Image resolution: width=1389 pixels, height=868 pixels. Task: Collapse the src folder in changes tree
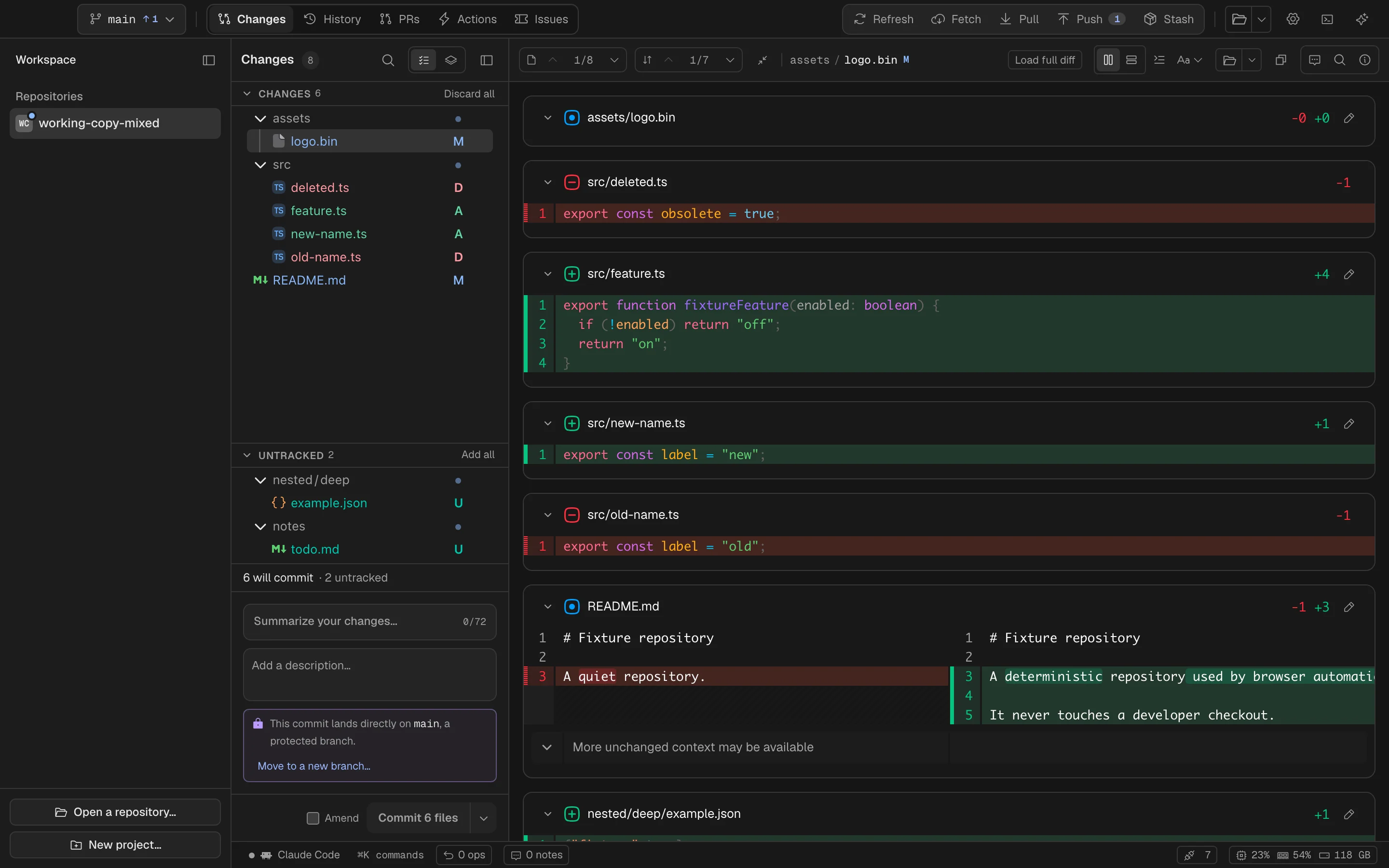260,165
